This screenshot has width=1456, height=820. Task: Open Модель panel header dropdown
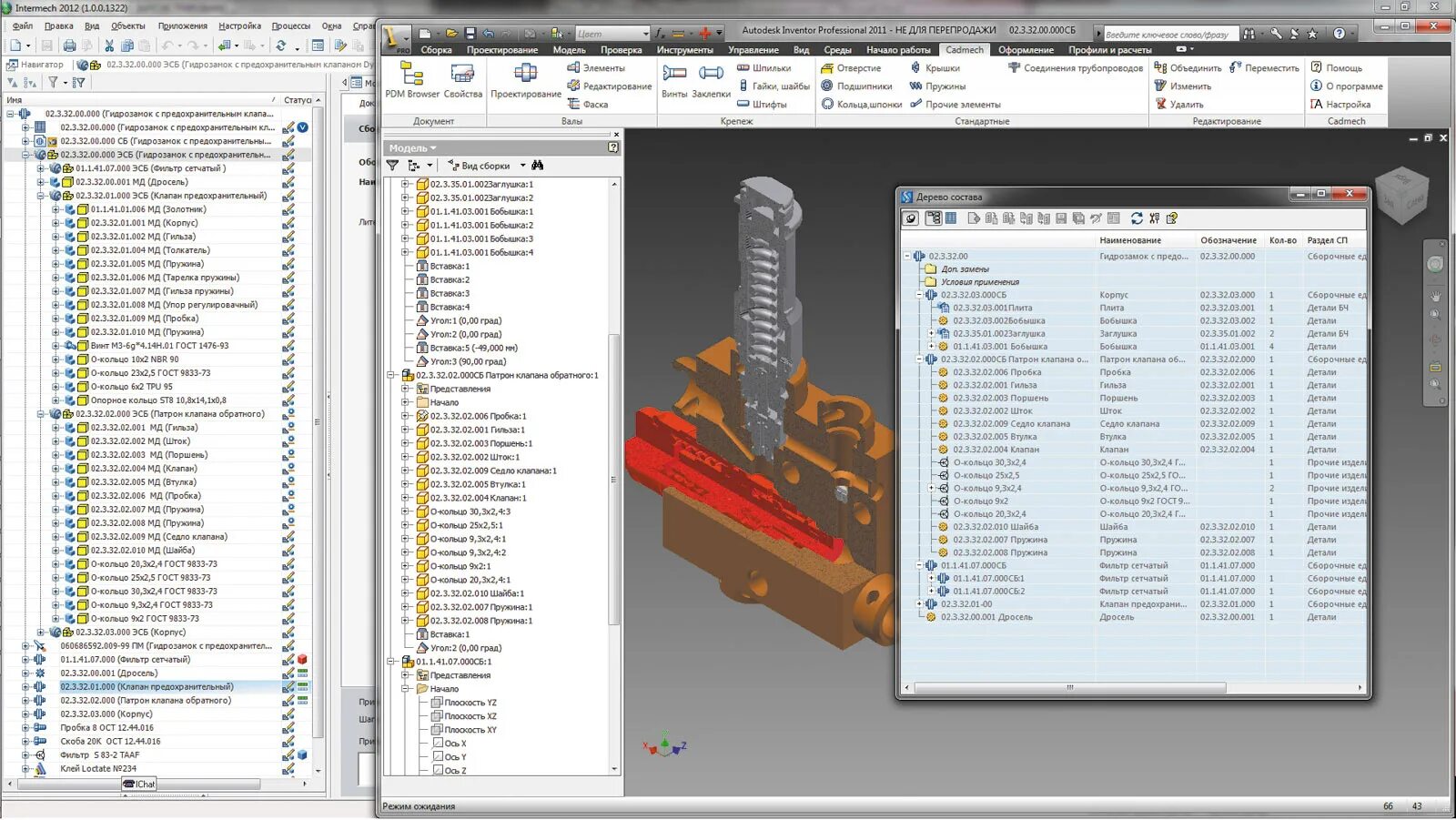click(412, 147)
